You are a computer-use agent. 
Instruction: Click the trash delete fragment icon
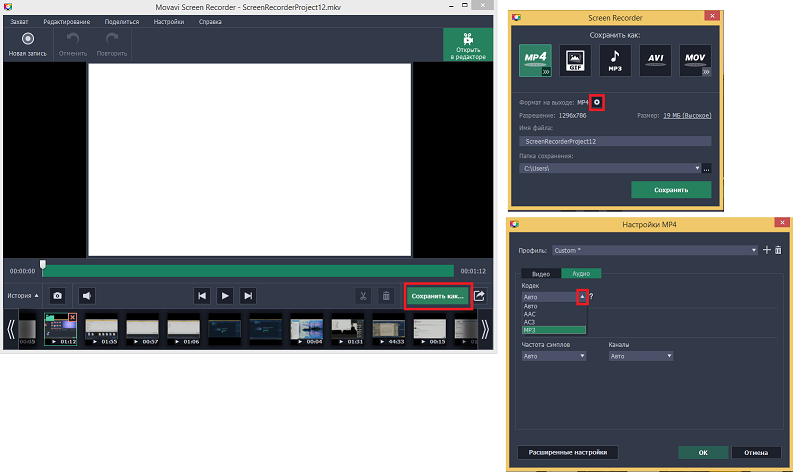pos(386,296)
